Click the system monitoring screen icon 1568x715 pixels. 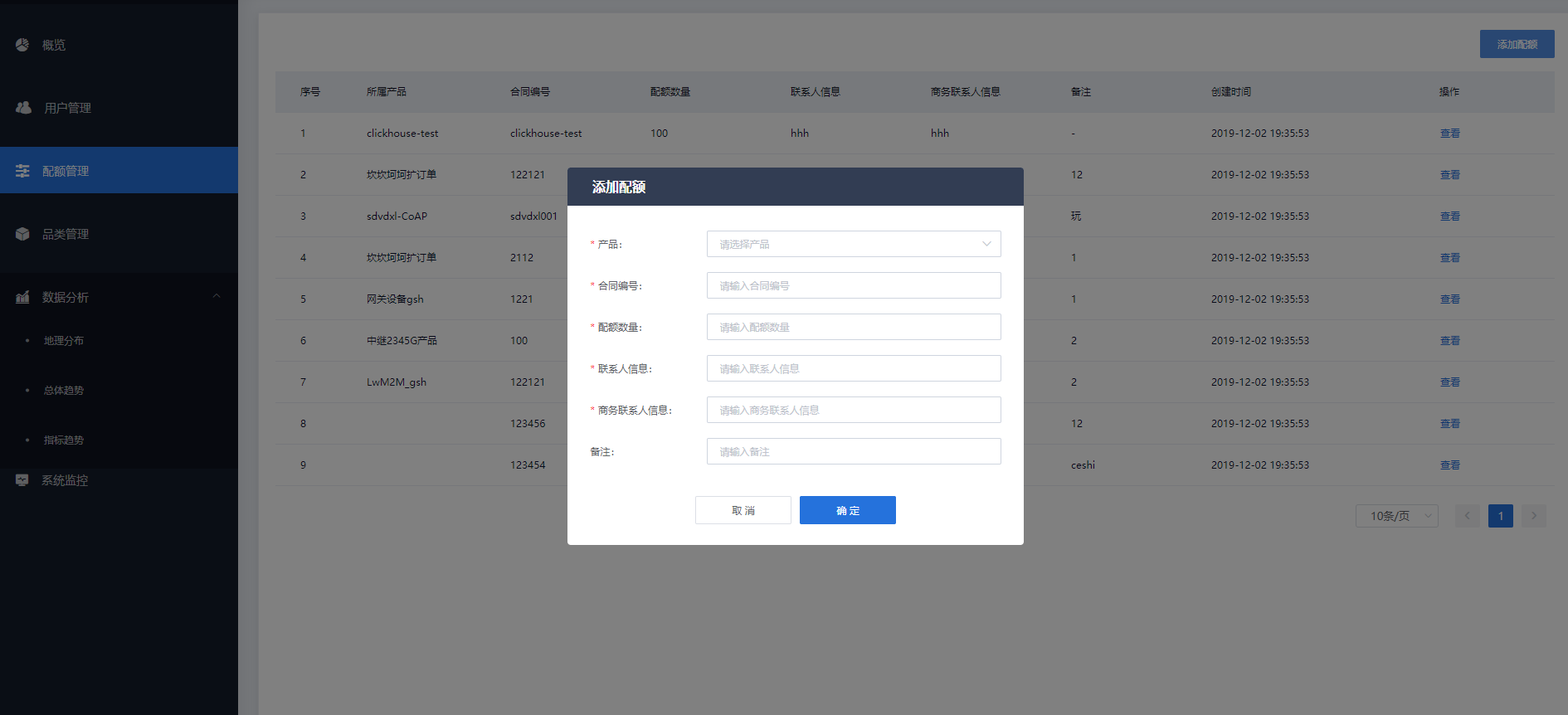tap(22, 480)
